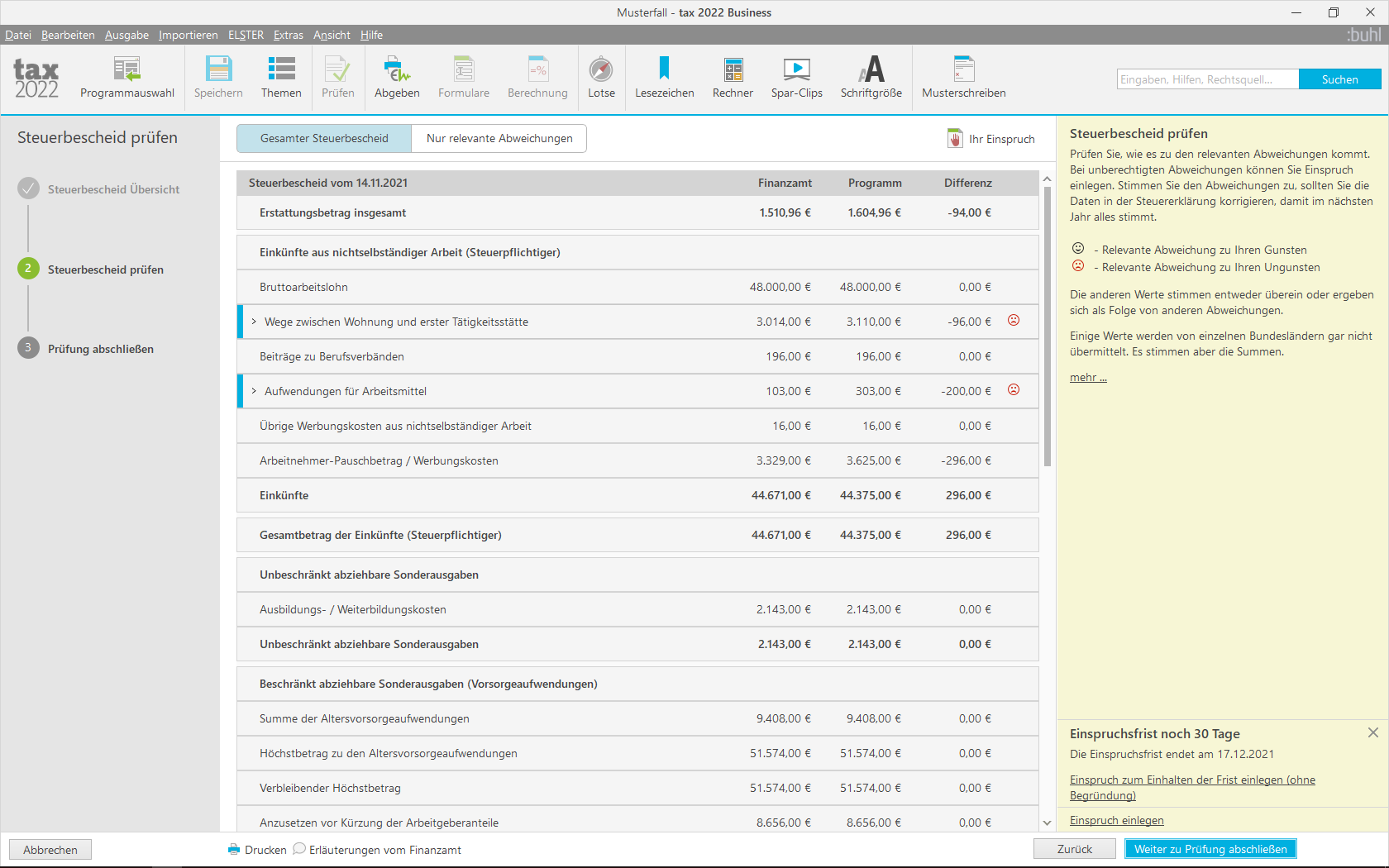Switch to Nur relevante Abweichungen
Viewport: 1389px width, 868px height.
click(x=499, y=138)
